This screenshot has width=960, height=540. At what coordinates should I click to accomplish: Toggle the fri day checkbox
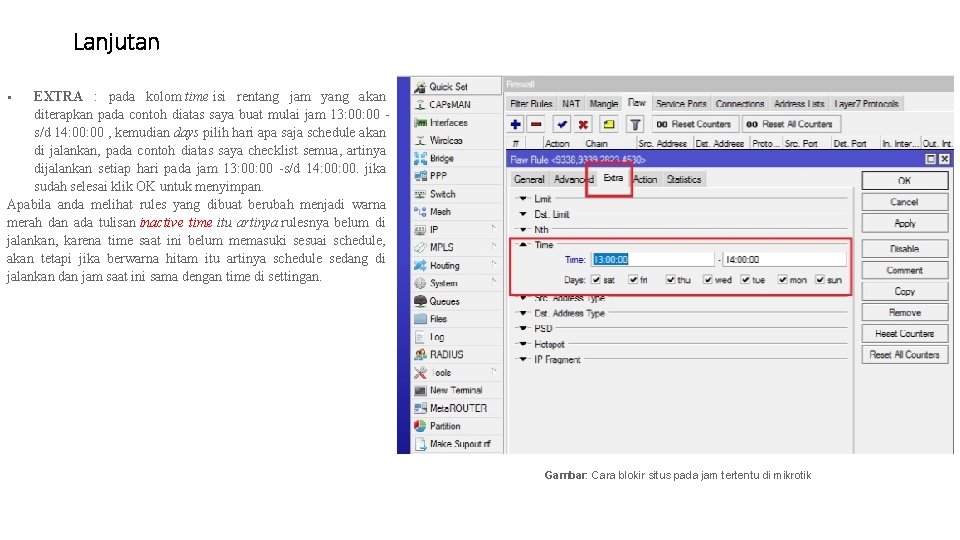pos(633,280)
